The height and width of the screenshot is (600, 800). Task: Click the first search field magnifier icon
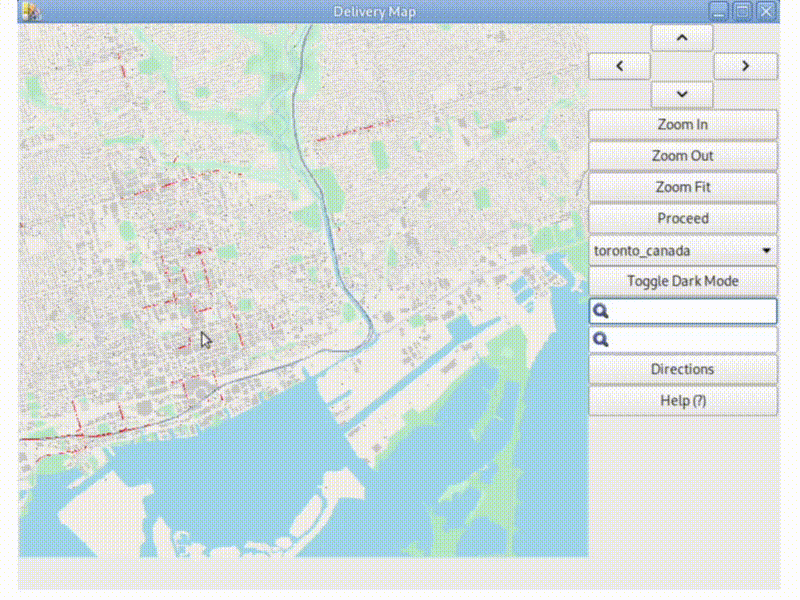[x=601, y=311]
